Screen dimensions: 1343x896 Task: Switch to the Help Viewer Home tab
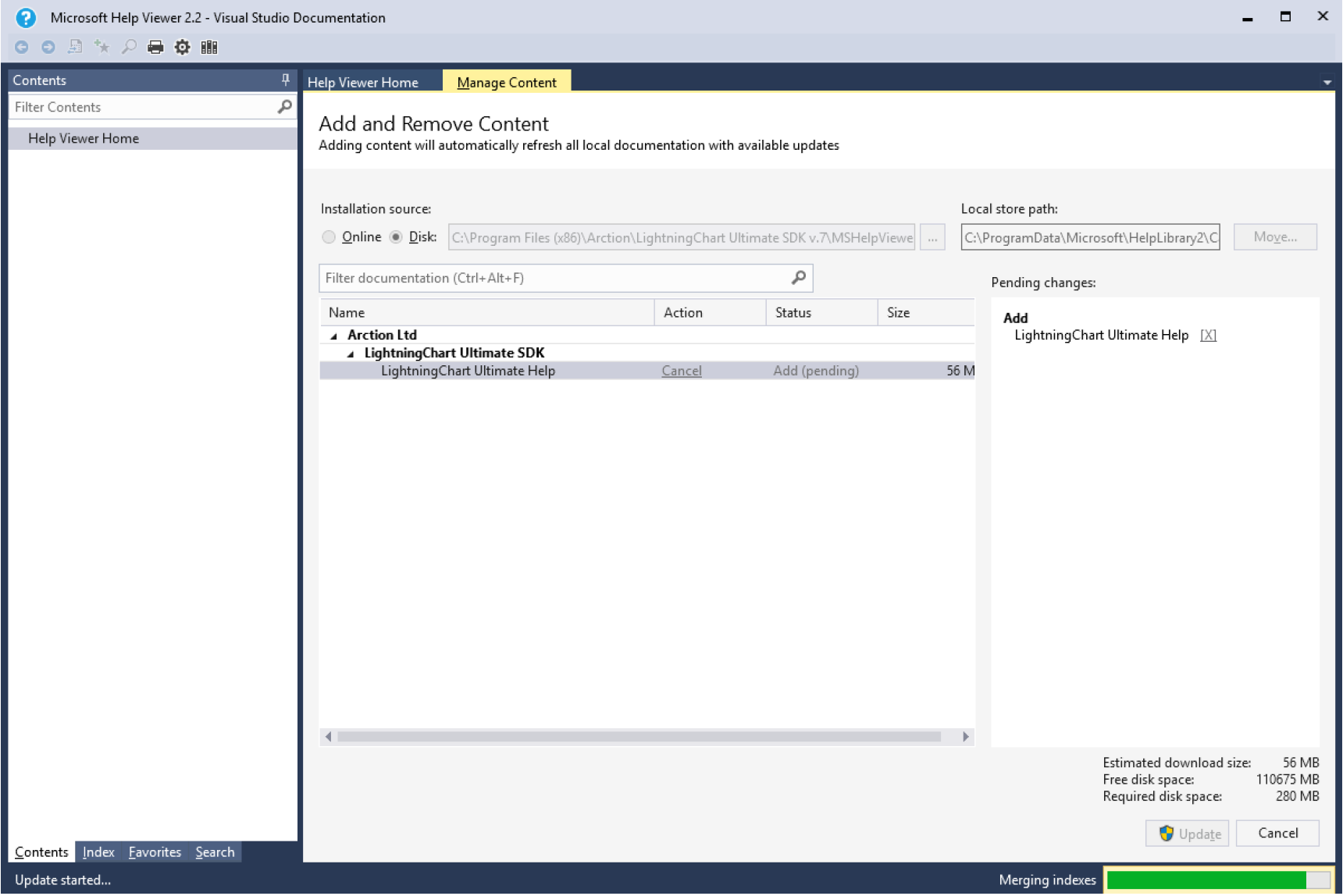click(x=363, y=83)
